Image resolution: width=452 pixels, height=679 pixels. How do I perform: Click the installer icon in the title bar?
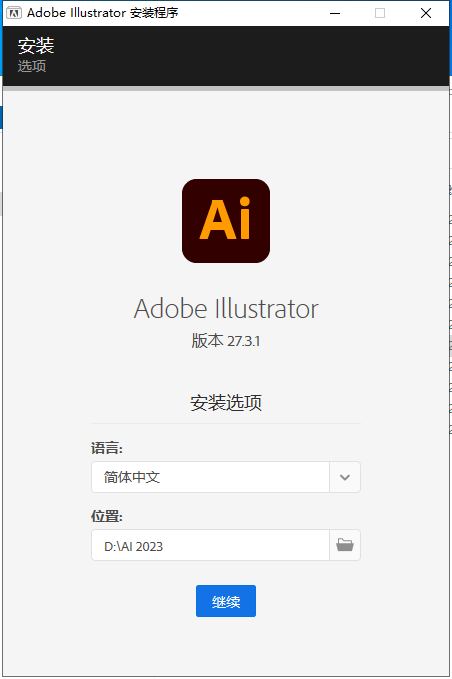14,13
